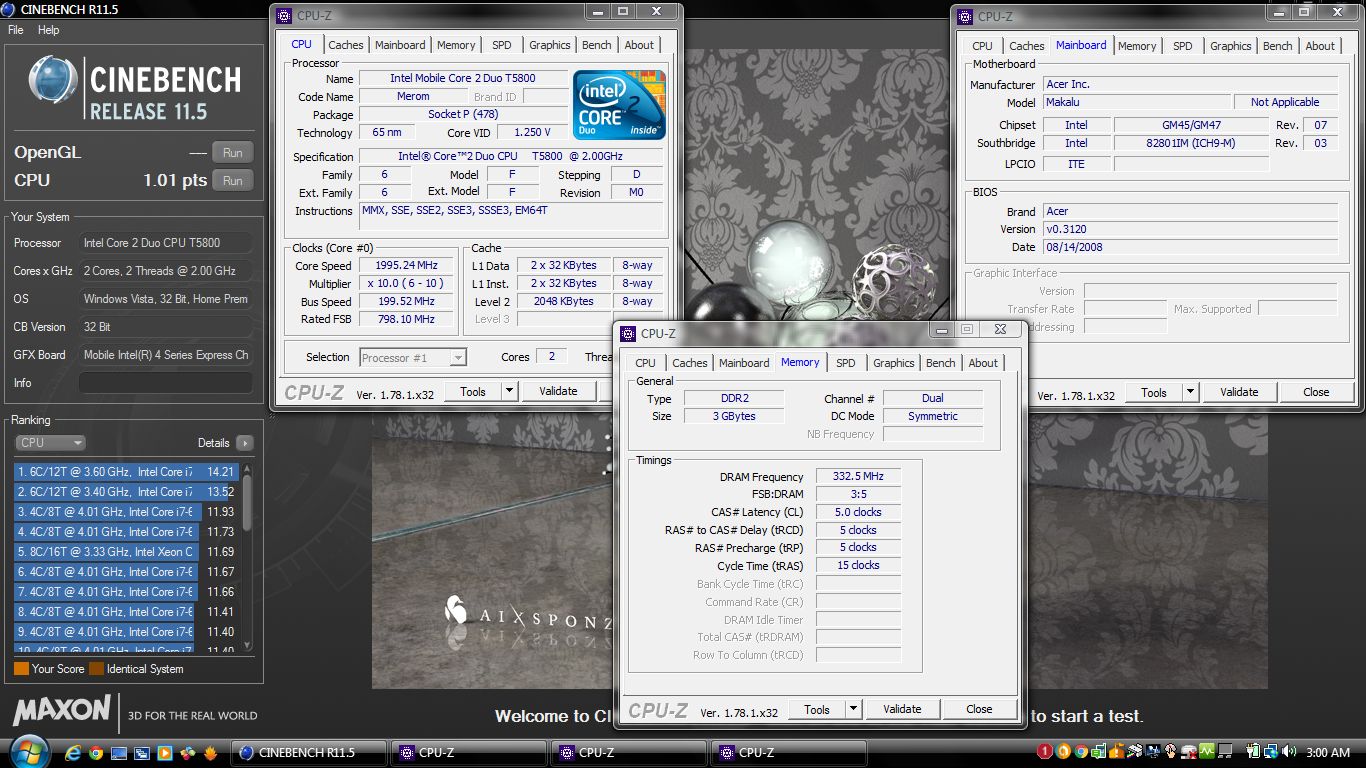Click the green chat bubbles tray icon

[1099, 751]
